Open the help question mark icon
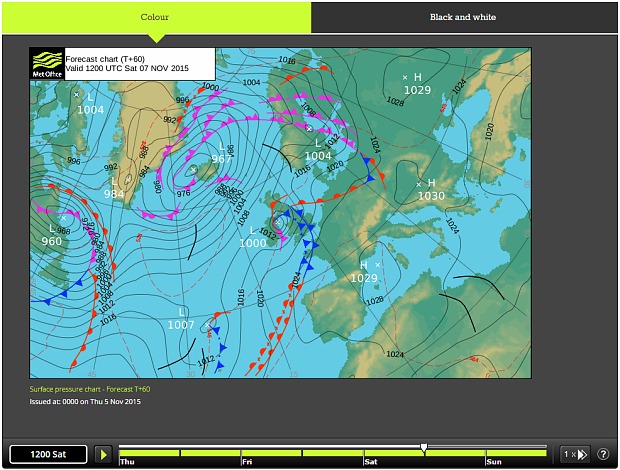This screenshot has height=470, width=620. point(603,454)
